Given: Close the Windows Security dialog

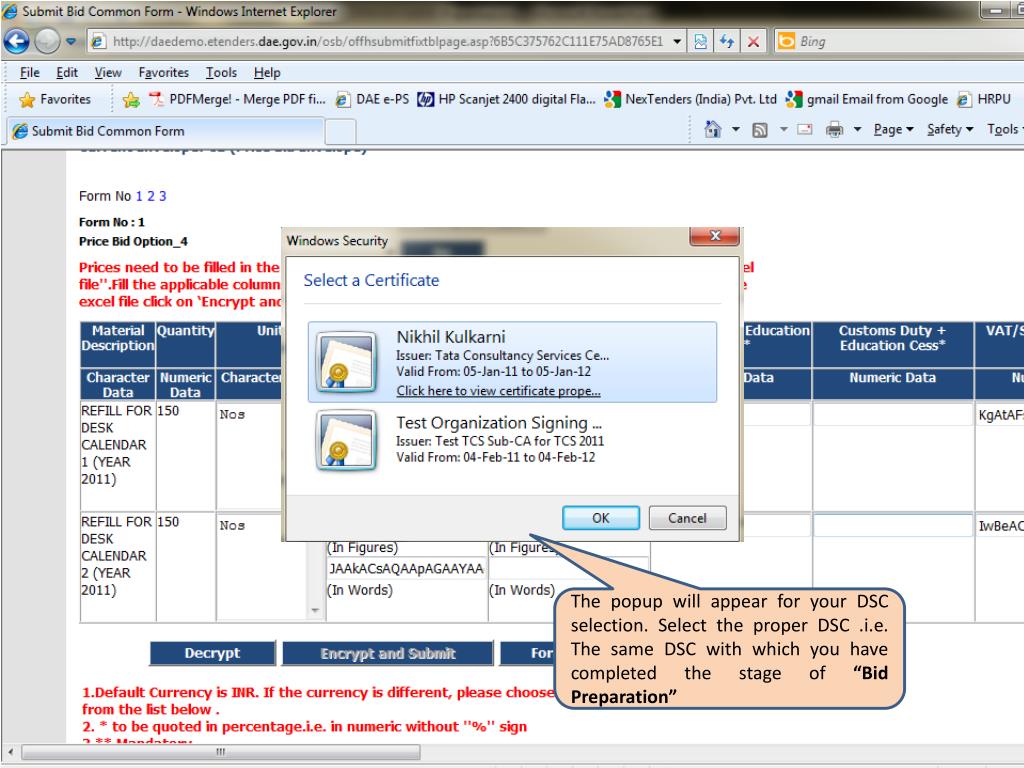Looking at the screenshot, I should point(714,236).
